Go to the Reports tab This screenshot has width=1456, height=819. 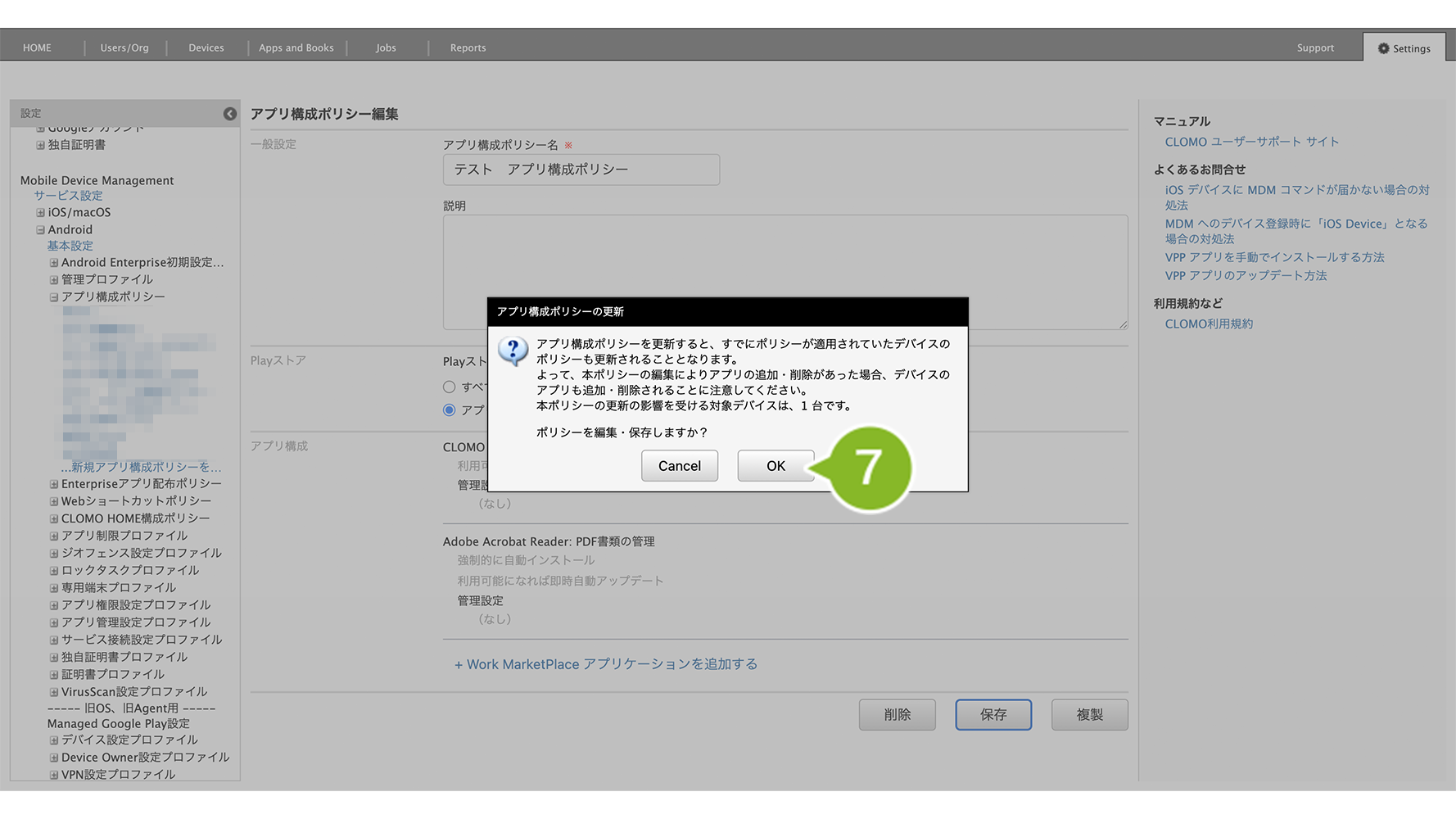click(x=468, y=48)
